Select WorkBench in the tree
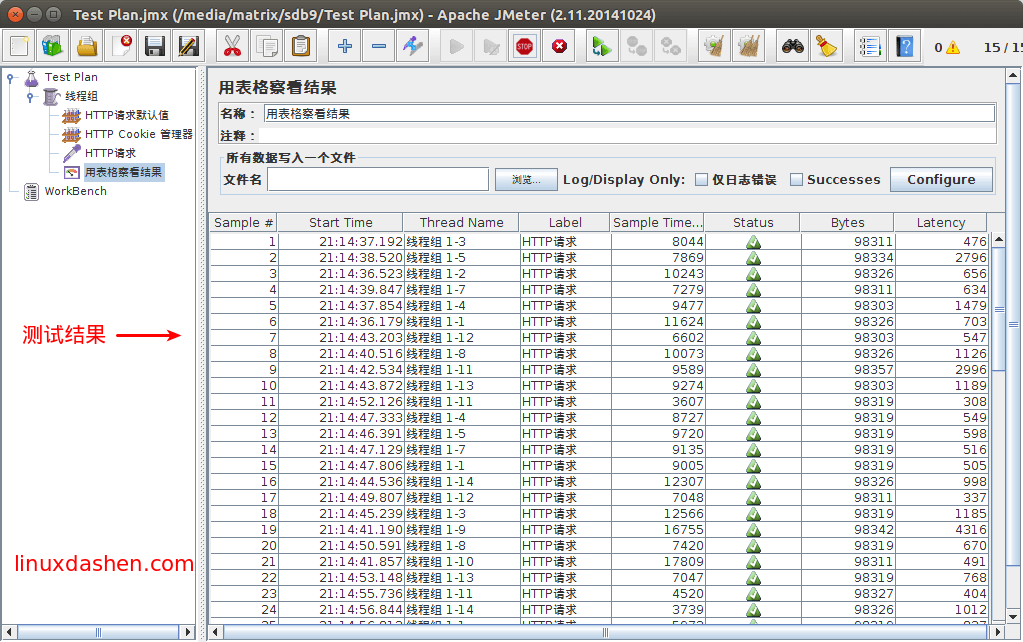 click(75, 191)
